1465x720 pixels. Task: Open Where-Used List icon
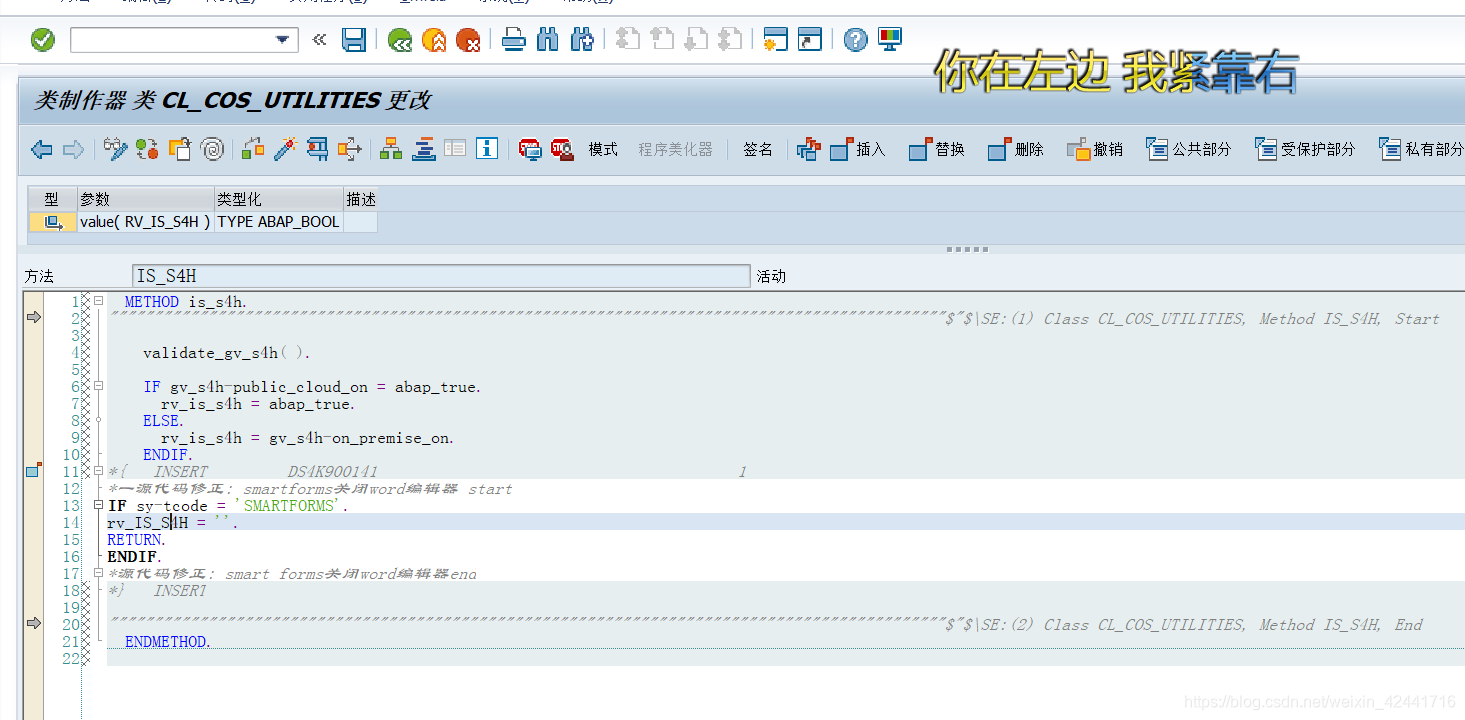click(x=350, y=150)
